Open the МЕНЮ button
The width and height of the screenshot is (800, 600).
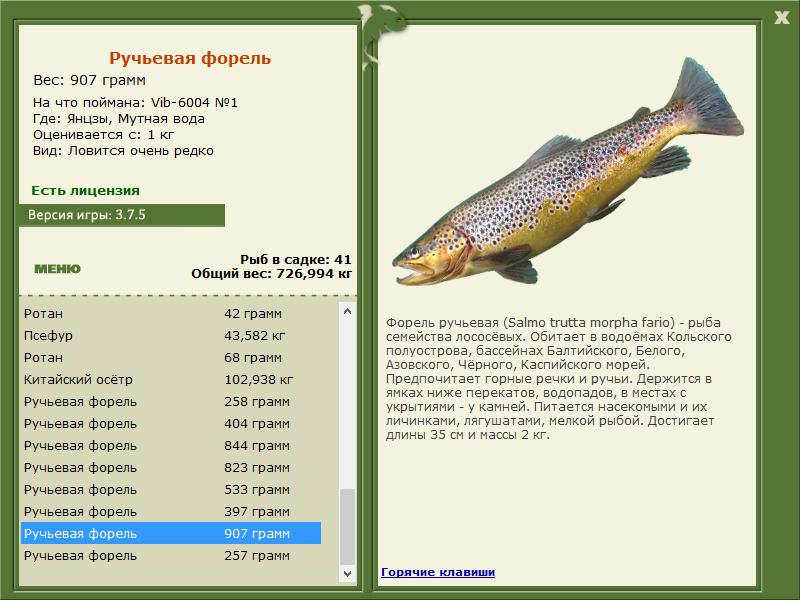57,269
